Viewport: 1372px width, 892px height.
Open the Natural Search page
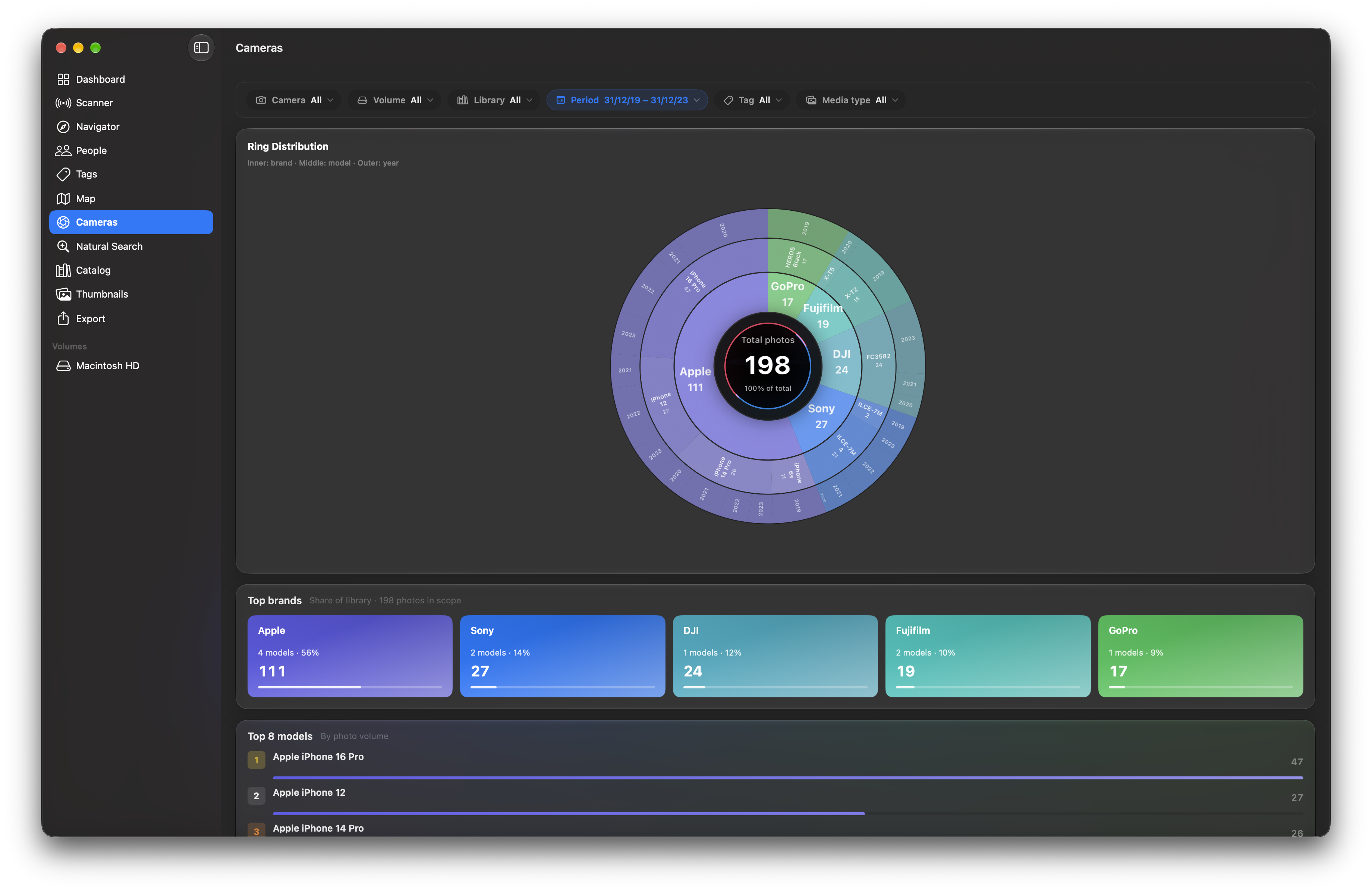pyautogui.click(x=132, y=247)
